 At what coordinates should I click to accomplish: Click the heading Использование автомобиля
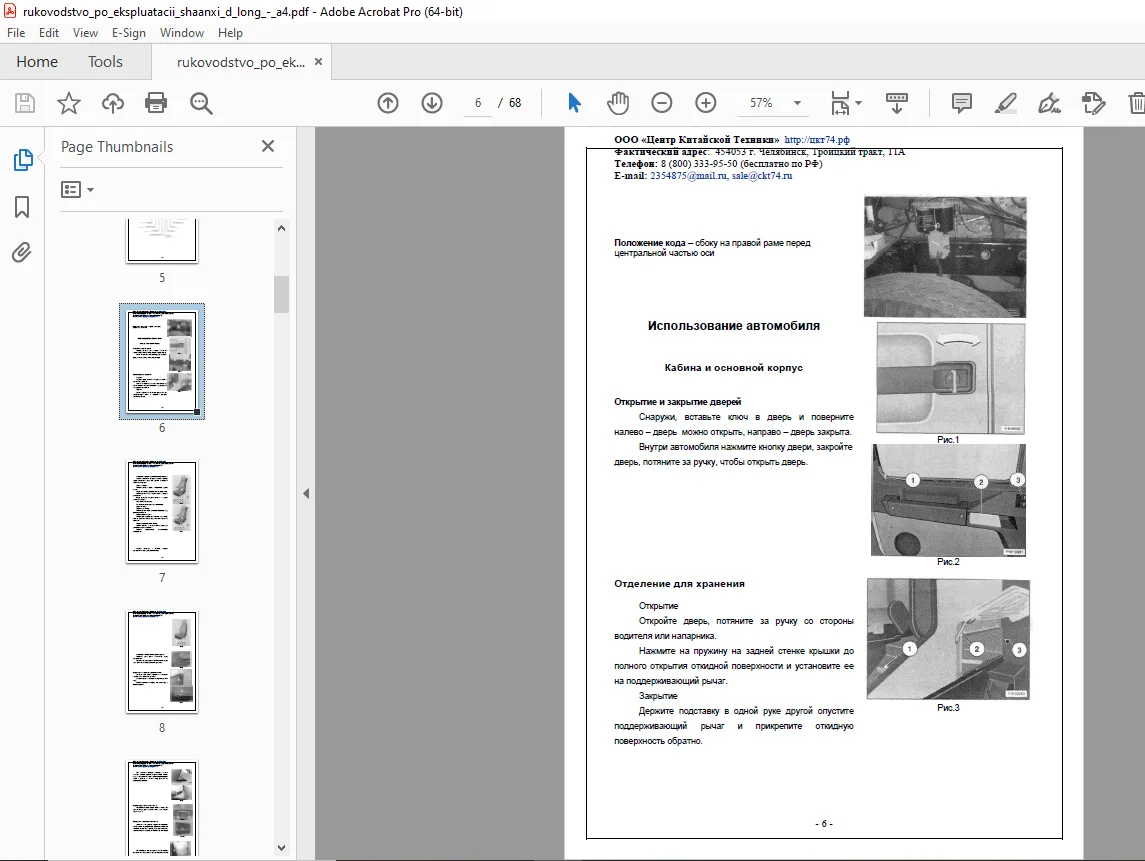(734, 326)
